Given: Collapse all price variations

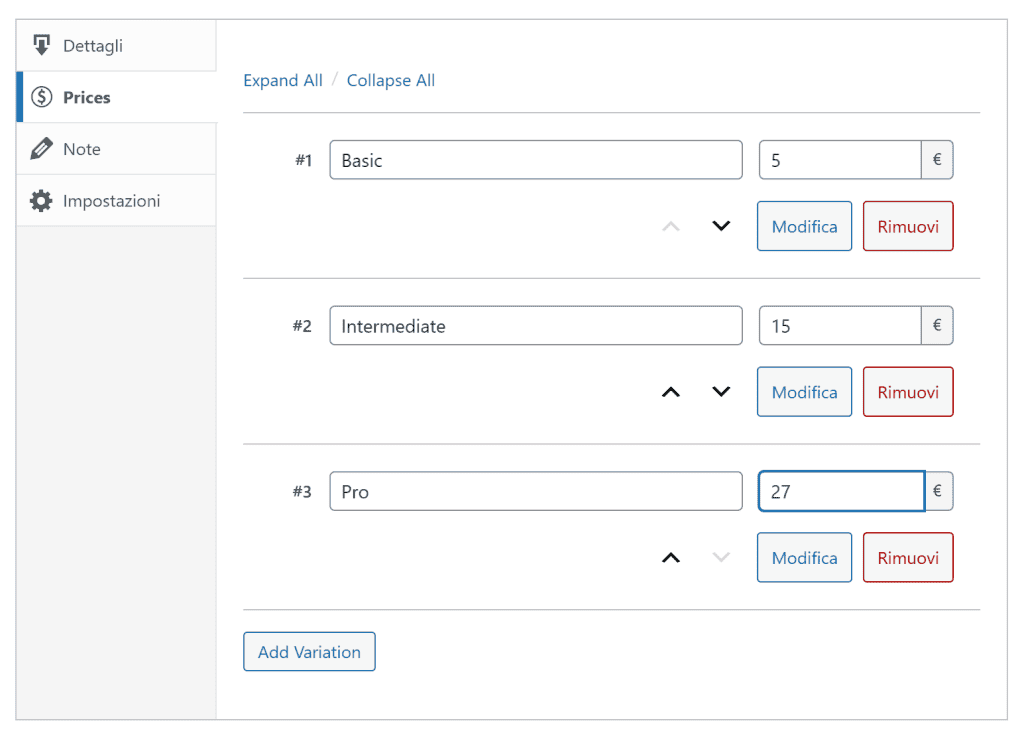Looking at the screenshot, I should [390, 81].
